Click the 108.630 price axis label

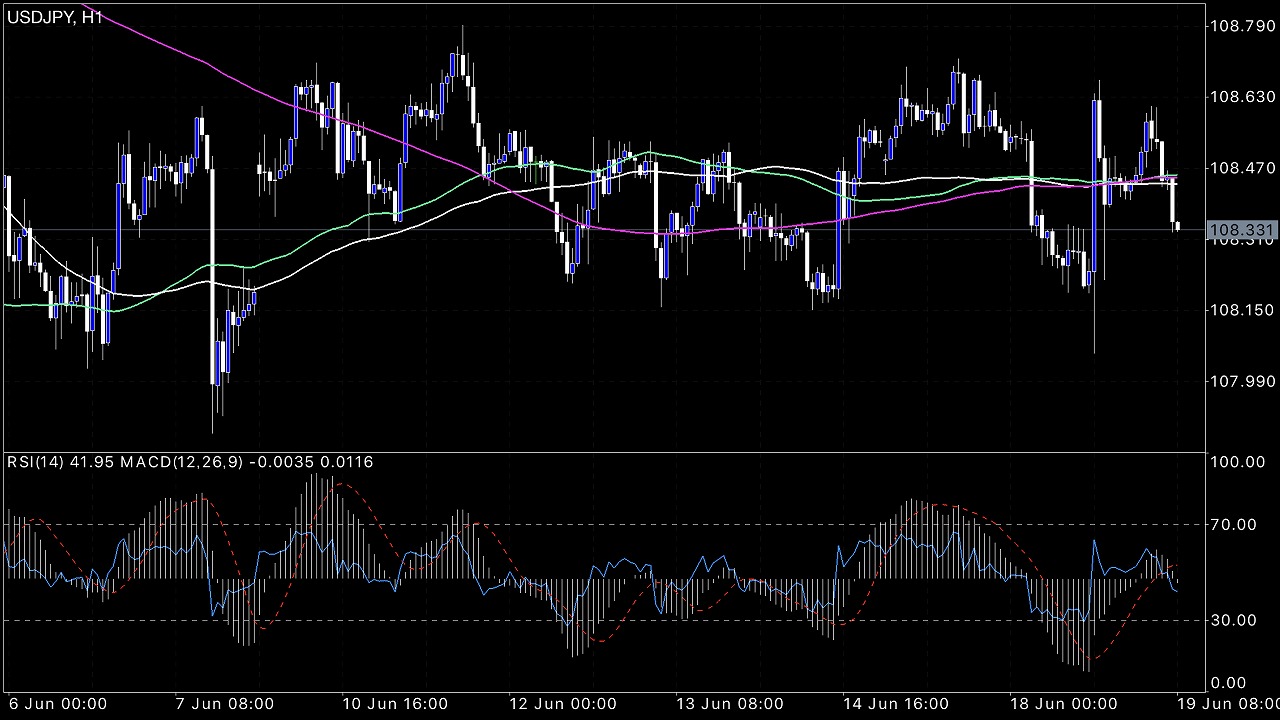click(1241, 97)
